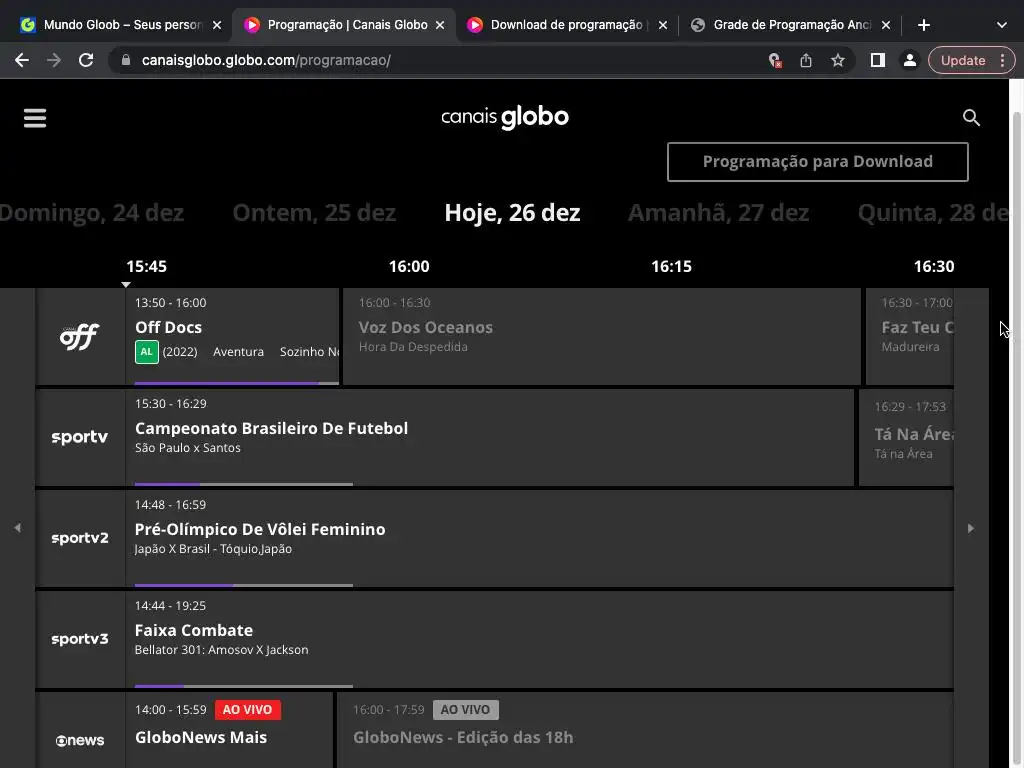Expand the tab search dropdown
1024x768 pixels.
[x=1002, y=25]
